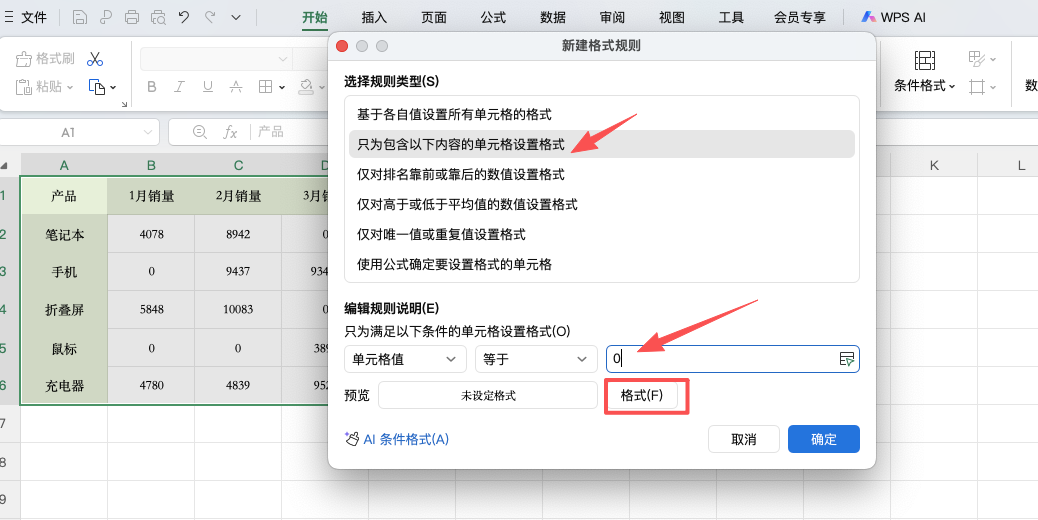Click the 条件格式 conditional formatting icon

pyautogui.click(x=924, y=60)
